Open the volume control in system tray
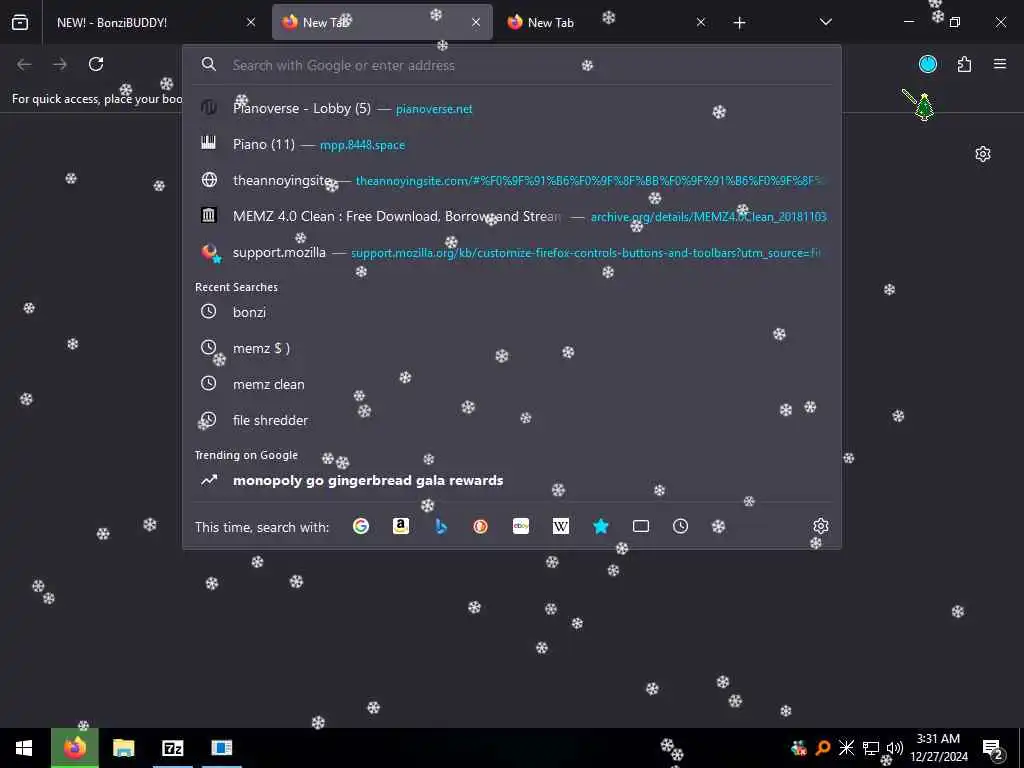Image resolution: width=1024 pixels, height=768 pixels. (x=895, y=748)
